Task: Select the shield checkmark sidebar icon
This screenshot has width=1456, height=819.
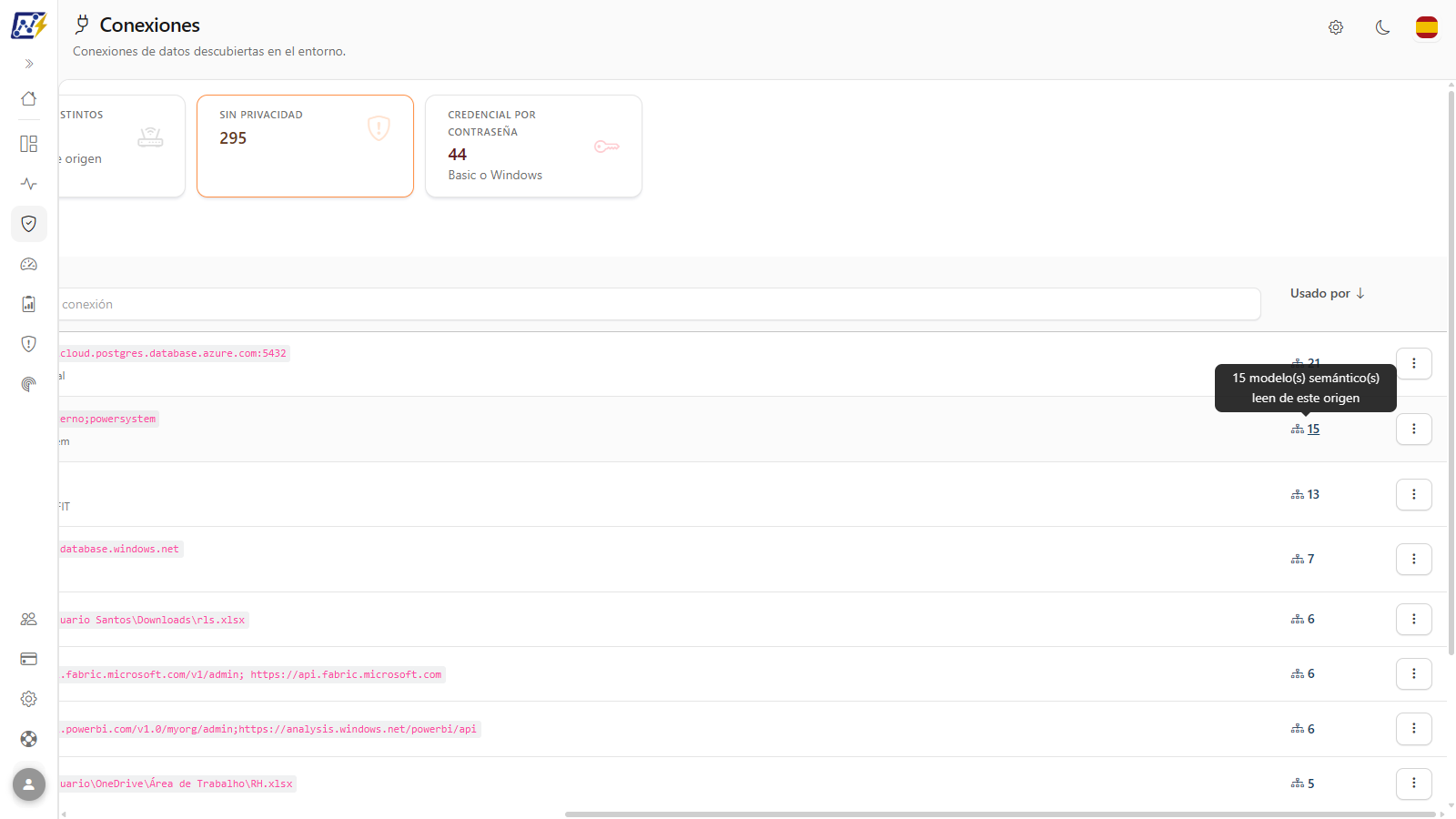Action: (29, 224)
